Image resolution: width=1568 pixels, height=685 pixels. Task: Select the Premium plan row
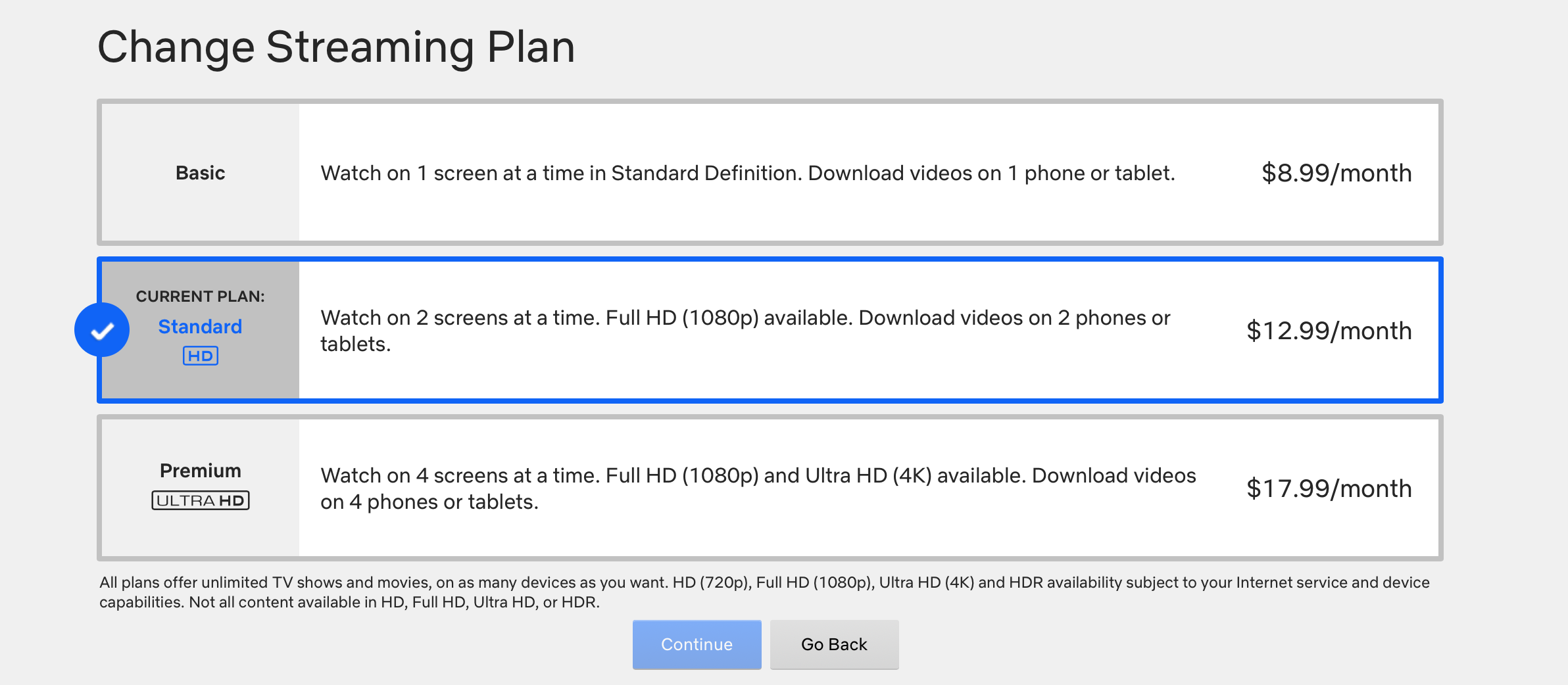(x=770, y=488)
